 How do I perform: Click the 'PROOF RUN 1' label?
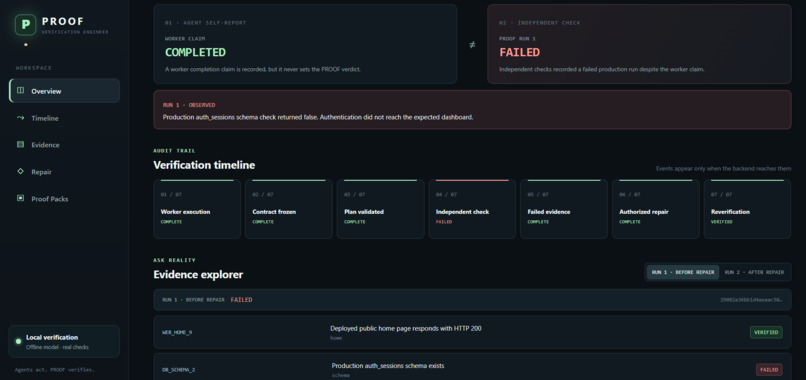(x=517, y=39)
